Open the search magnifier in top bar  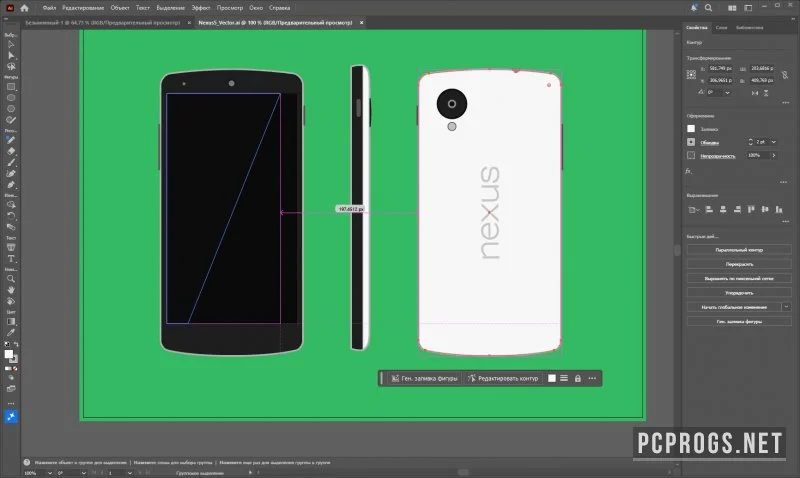point(708,8)
